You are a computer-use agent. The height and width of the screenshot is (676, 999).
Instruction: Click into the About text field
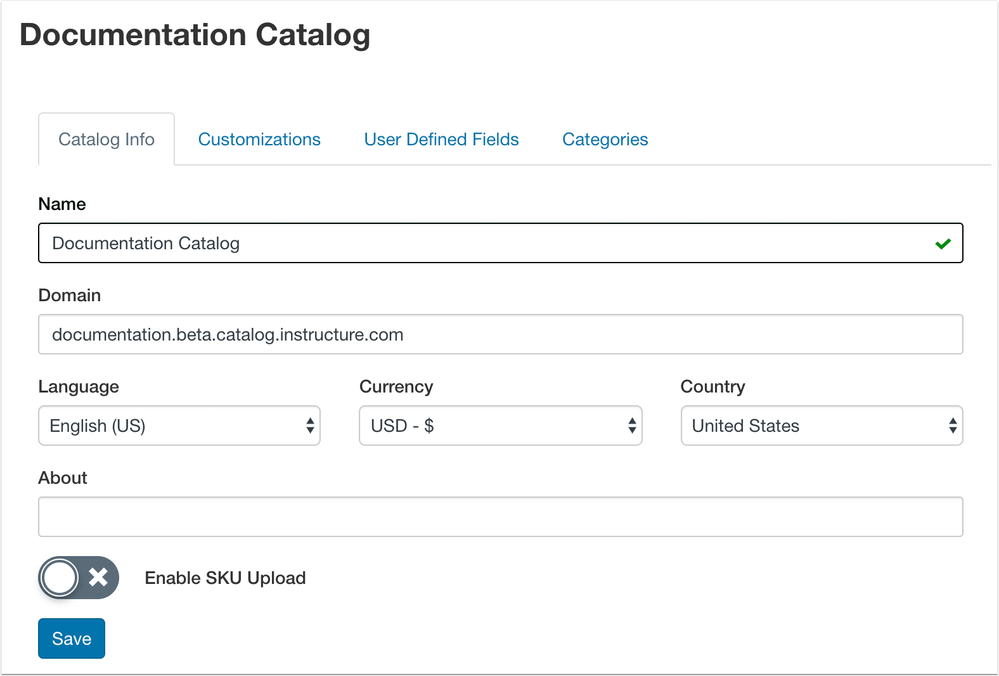(x=500, y=516)
